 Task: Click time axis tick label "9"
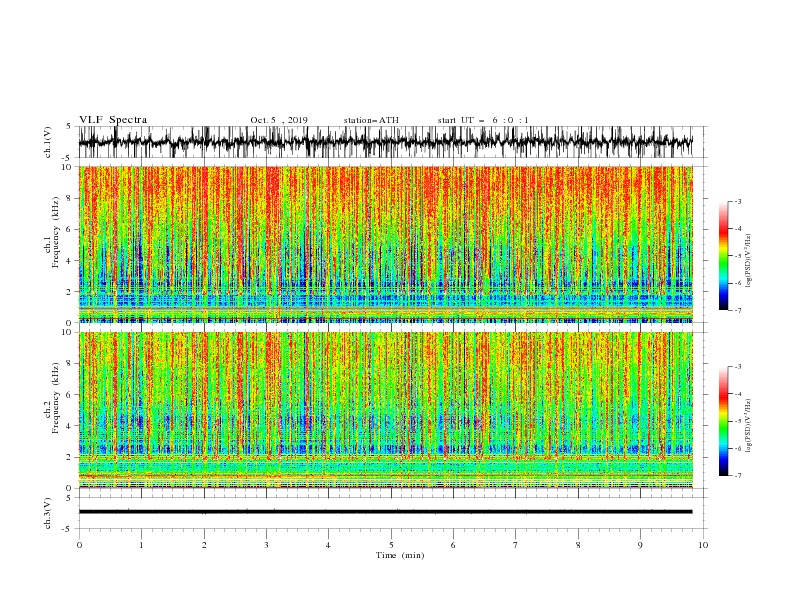640,545
